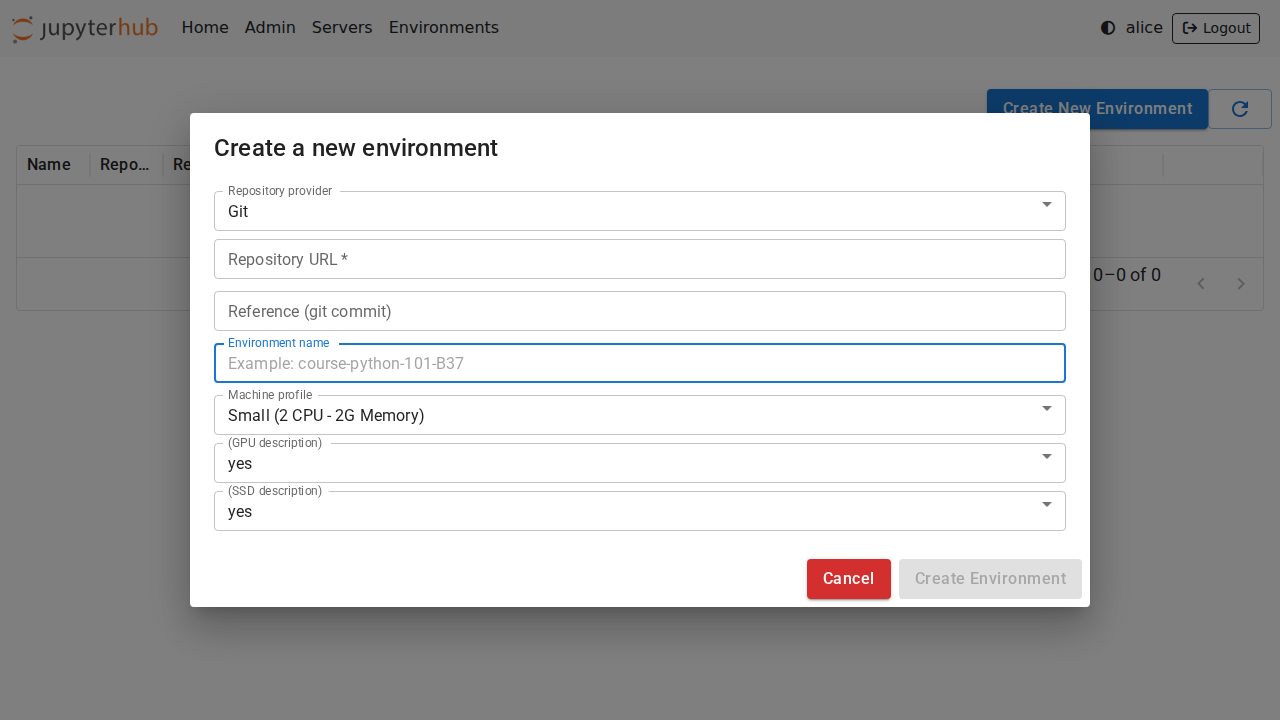This screenshot has width=1280, height=720.
Task: Navigate to the Admin page
Action: click(270, 28)
